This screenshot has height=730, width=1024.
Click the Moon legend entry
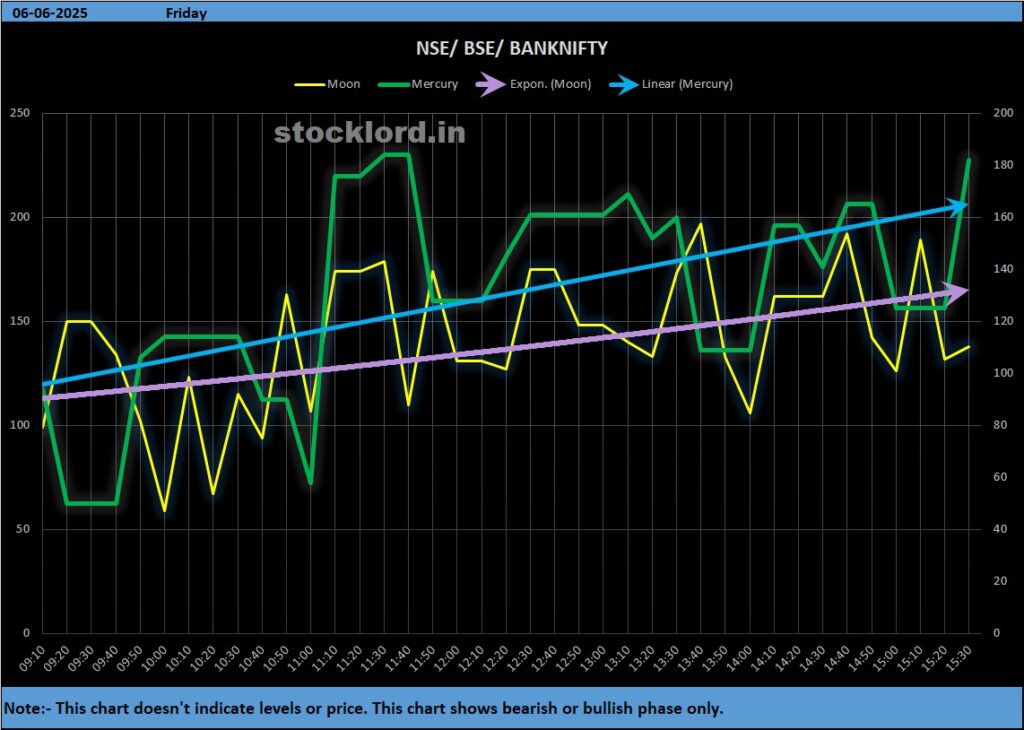[327, 84]
